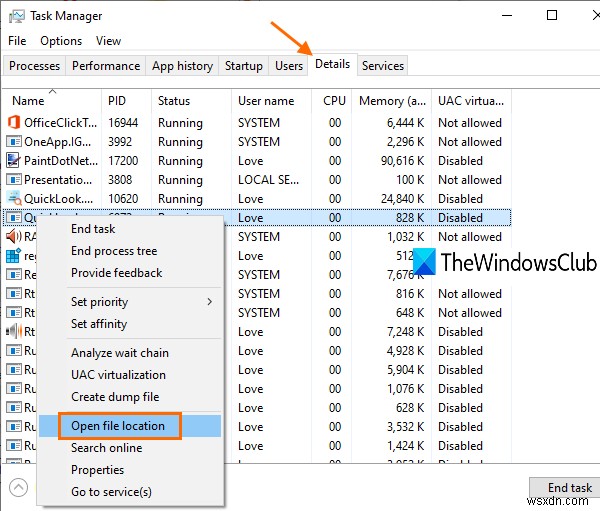Choose Create dump file
Viewport: 600px width, 511px height.
pos(130,397)
